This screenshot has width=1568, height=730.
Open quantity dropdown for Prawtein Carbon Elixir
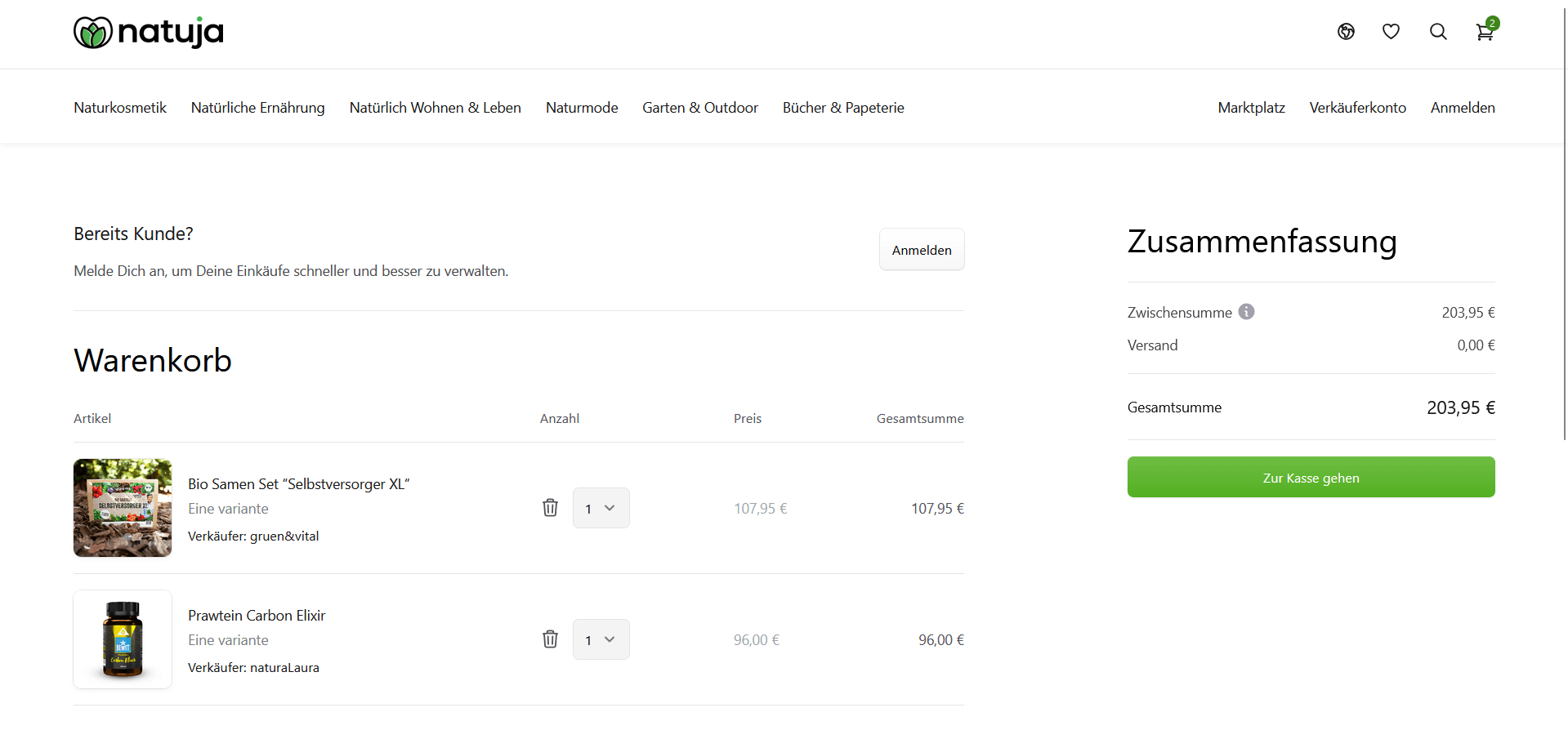click(x=601, y=639)
